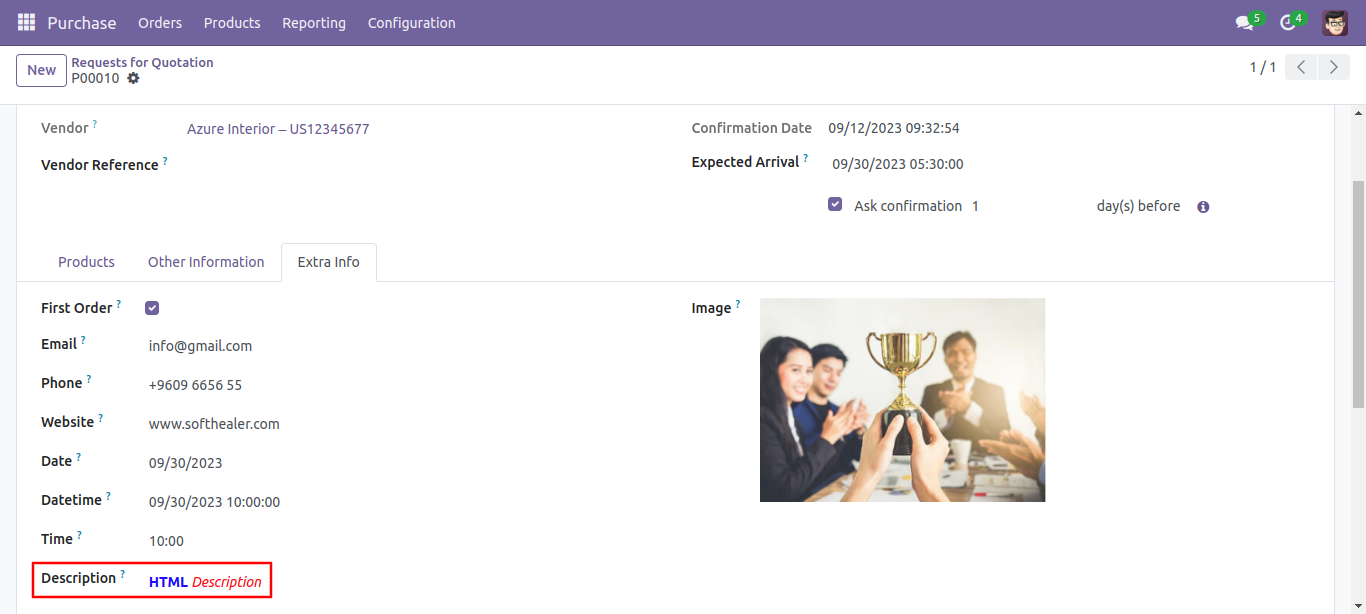
Task: Select the Extra Info tab
Action: (329, 262)
